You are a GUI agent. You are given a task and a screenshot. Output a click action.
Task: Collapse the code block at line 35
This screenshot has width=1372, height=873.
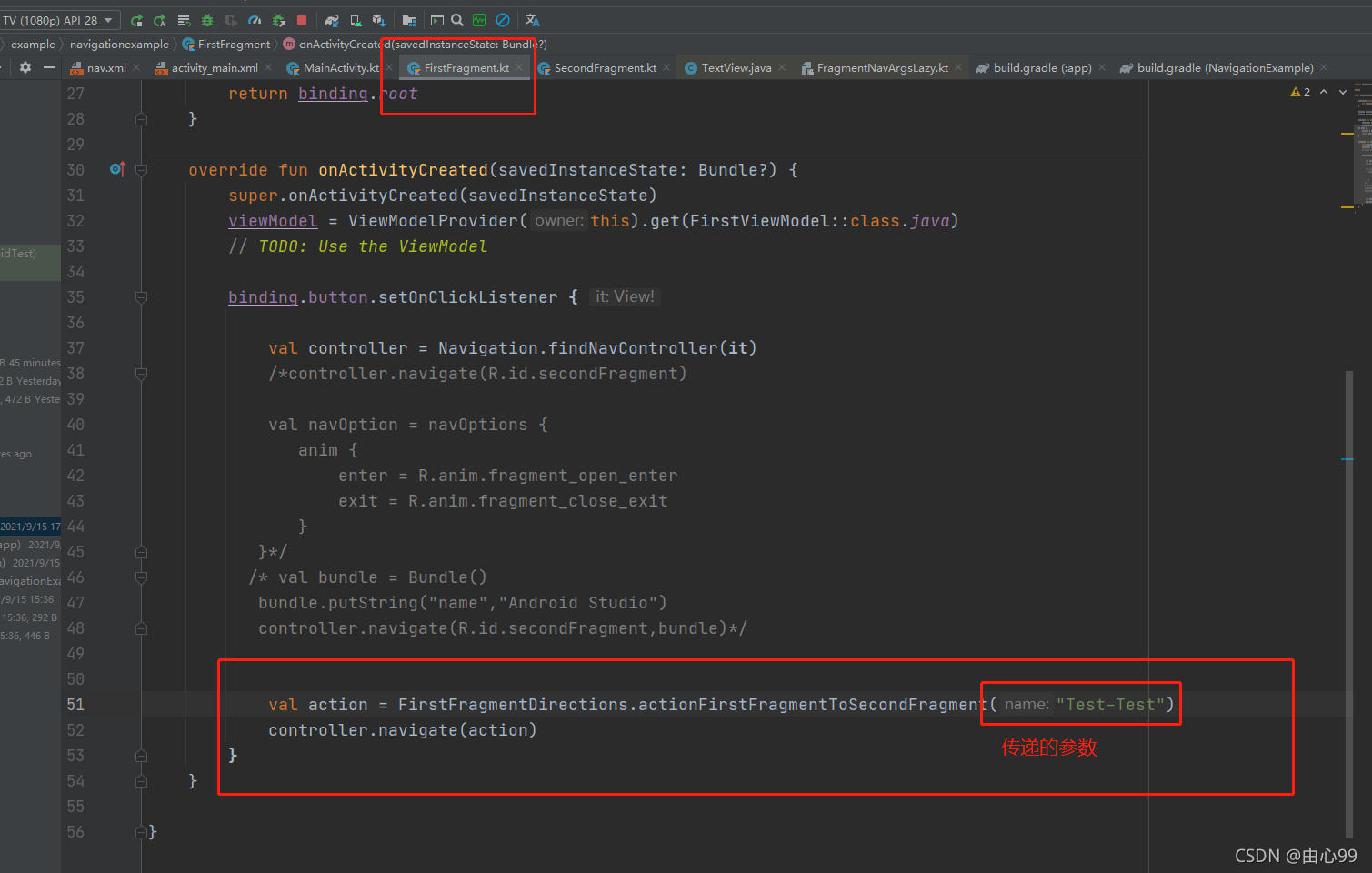coord(141,296)
